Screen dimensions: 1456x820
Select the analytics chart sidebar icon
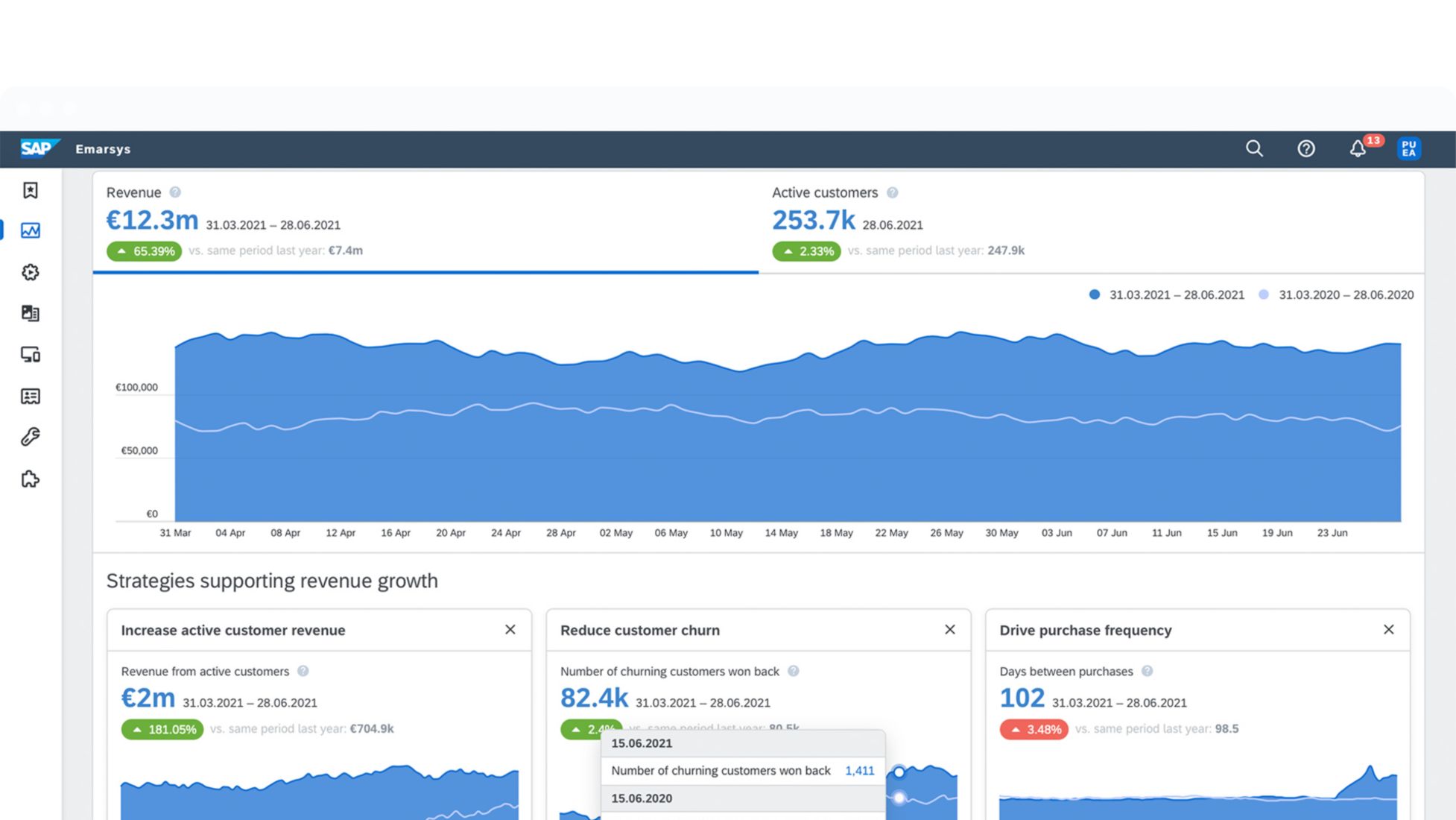[31, 230]
